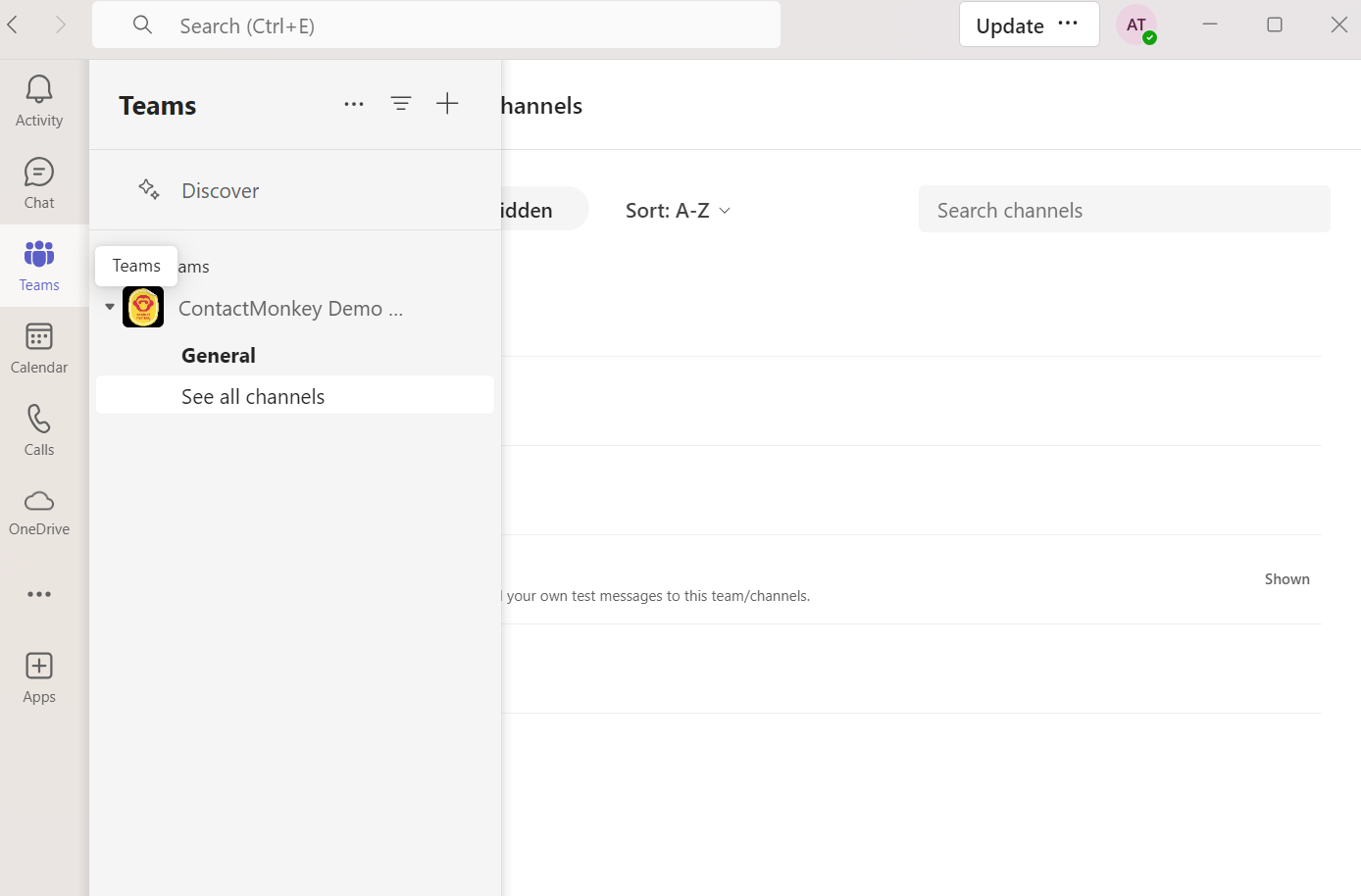Open the ellipsis next to Update
The height and width of the screenshot is (896, 1361).
coord(1068,24)
